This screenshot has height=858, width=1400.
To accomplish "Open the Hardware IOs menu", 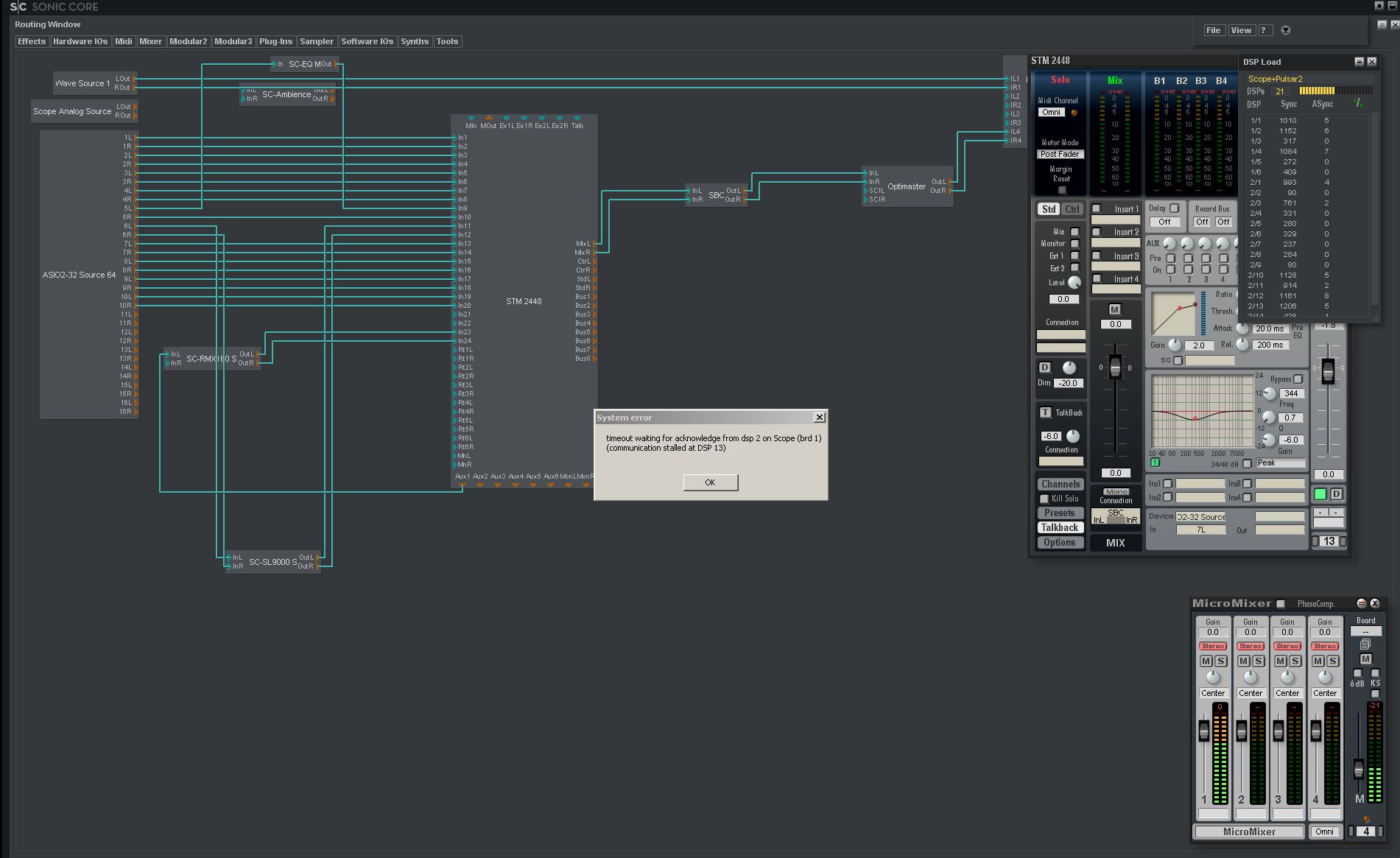I will click(80, 41).
